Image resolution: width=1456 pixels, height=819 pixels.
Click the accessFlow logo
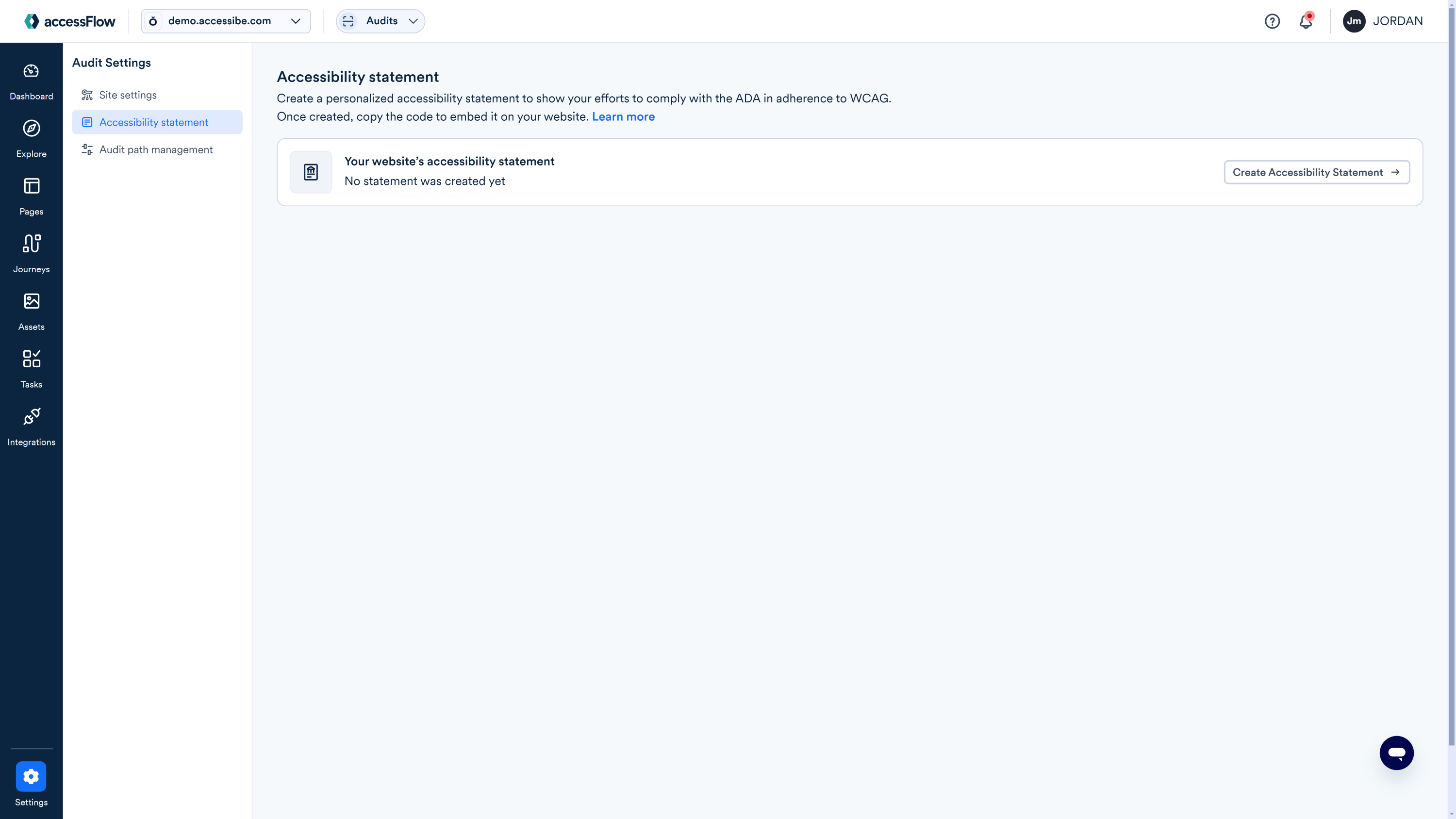coord(69,21)
